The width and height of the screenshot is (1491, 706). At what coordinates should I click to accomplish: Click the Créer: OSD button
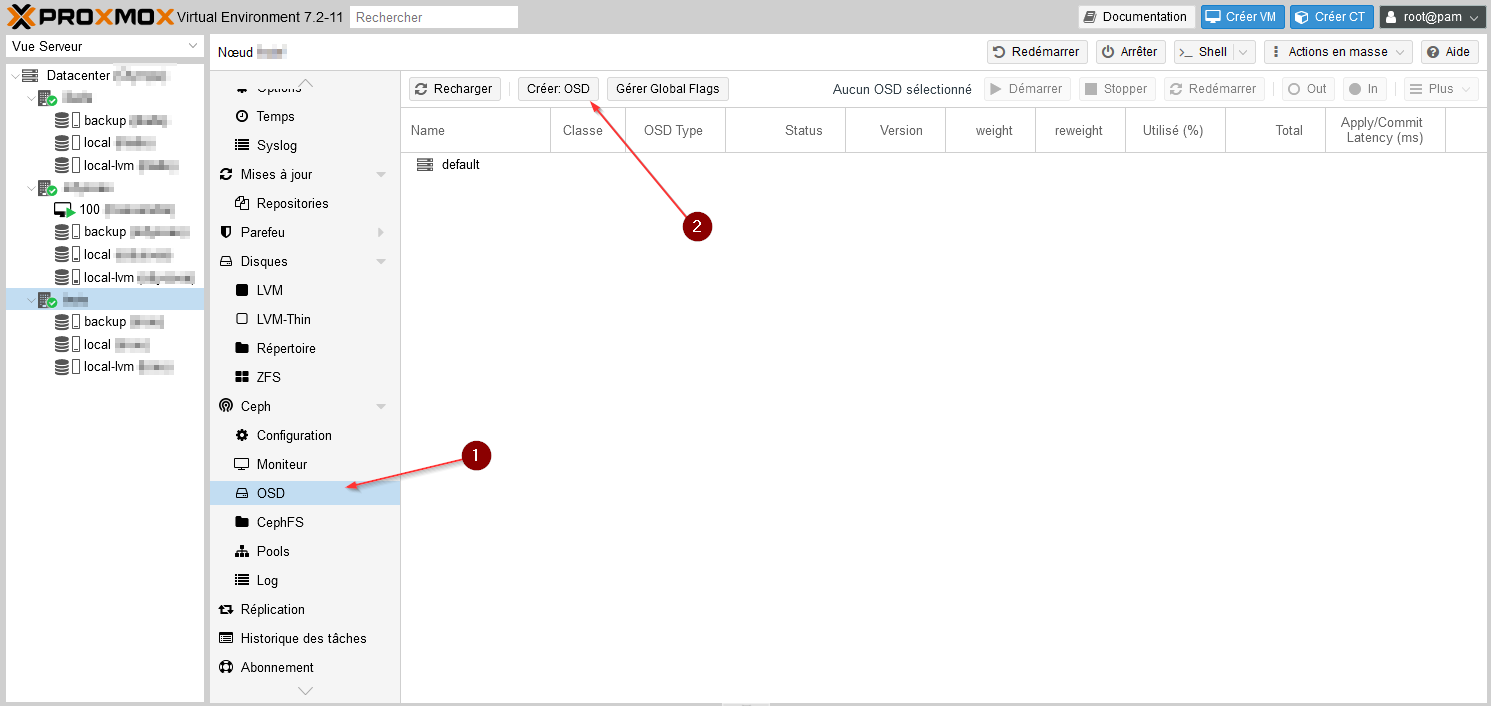[558, 89]
